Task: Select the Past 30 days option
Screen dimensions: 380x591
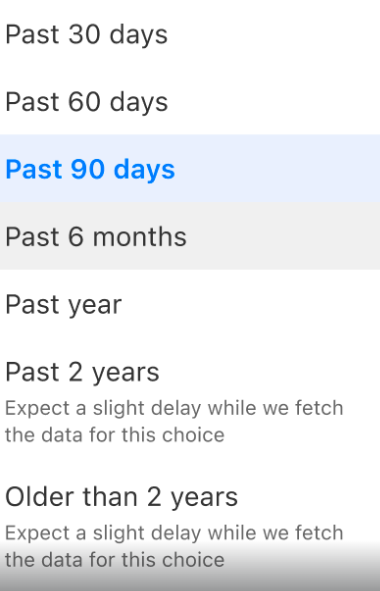Action: coord(190,34)
